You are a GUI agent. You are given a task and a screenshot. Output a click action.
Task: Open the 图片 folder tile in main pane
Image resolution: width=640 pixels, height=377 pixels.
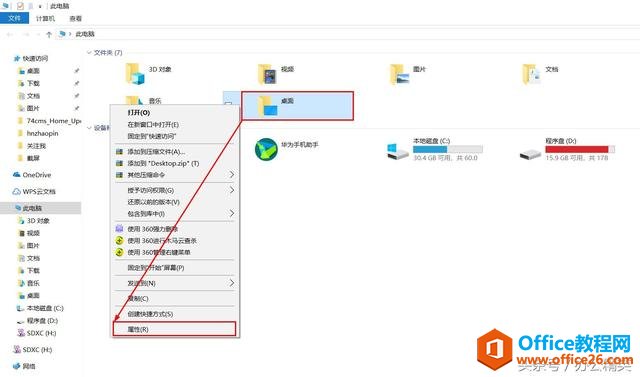point(408,74)
